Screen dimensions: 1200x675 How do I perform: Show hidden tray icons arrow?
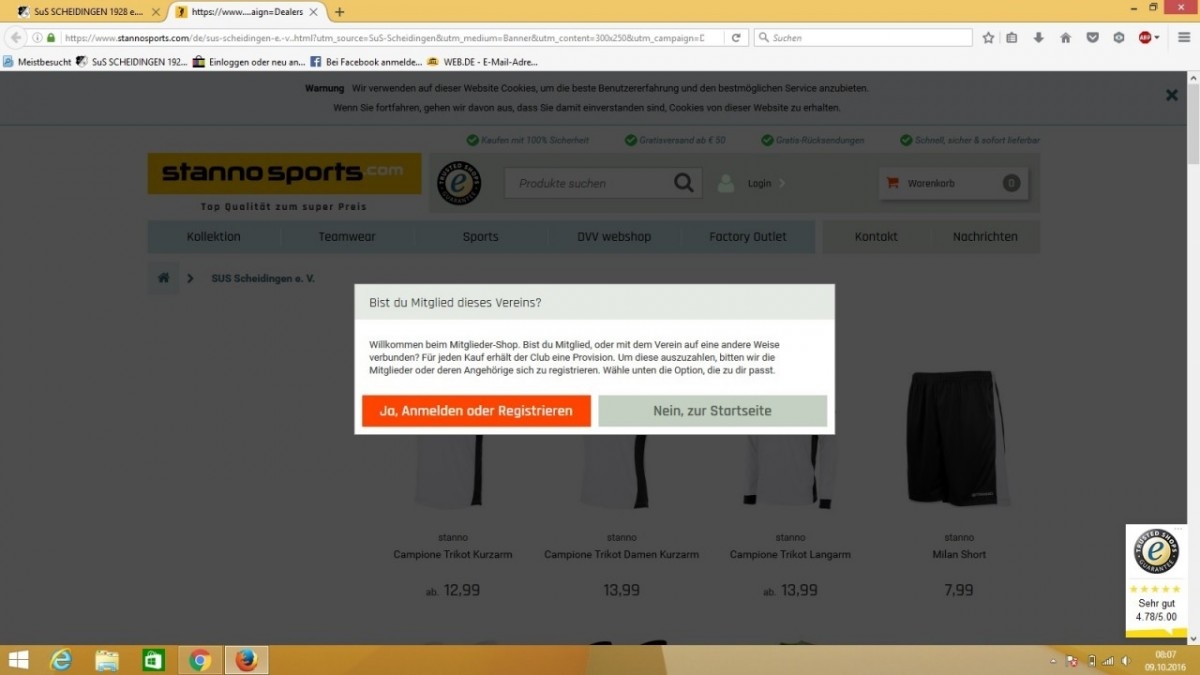1054,661
